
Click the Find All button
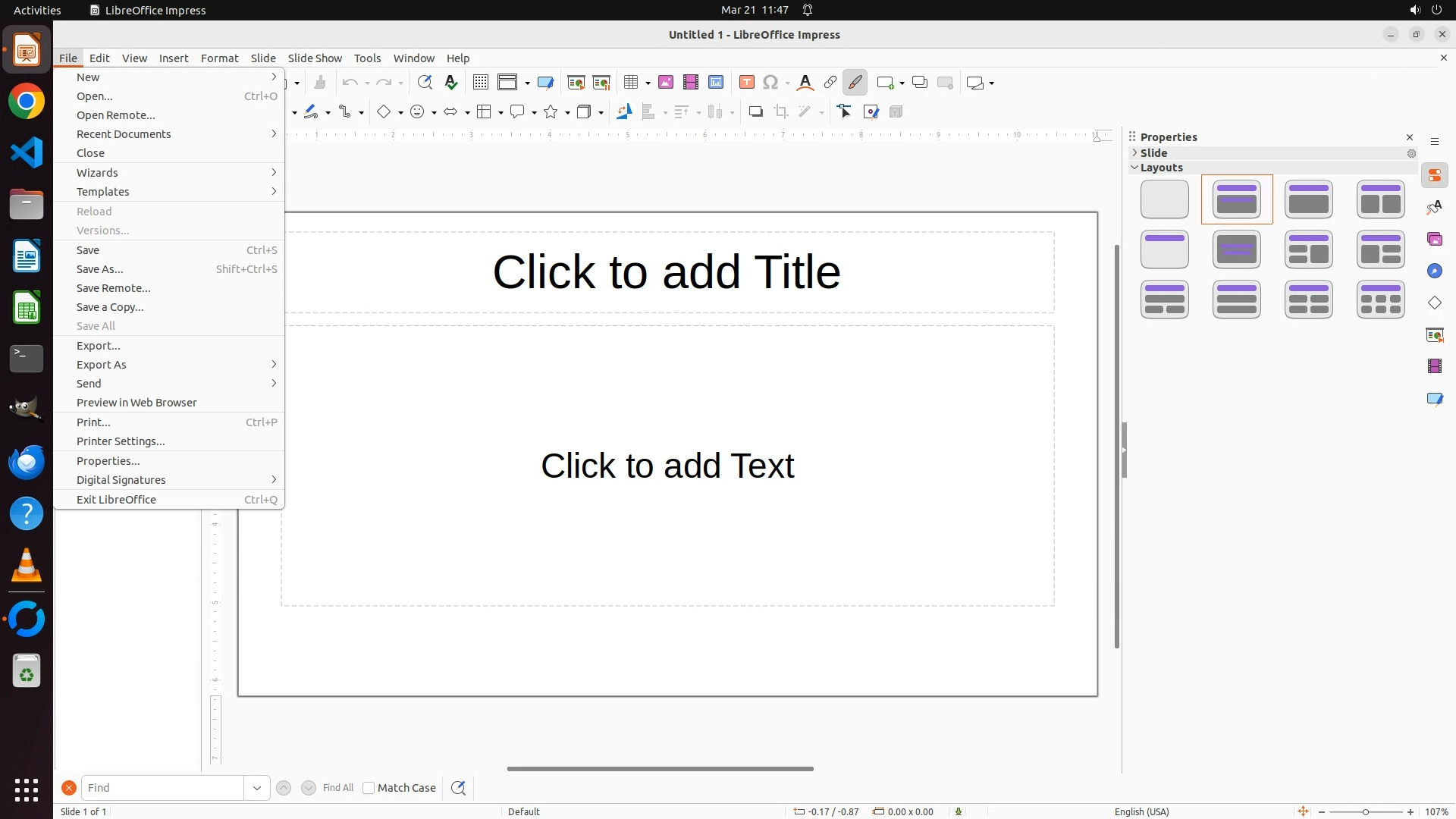pyautogui.click(x=338, y=788)
